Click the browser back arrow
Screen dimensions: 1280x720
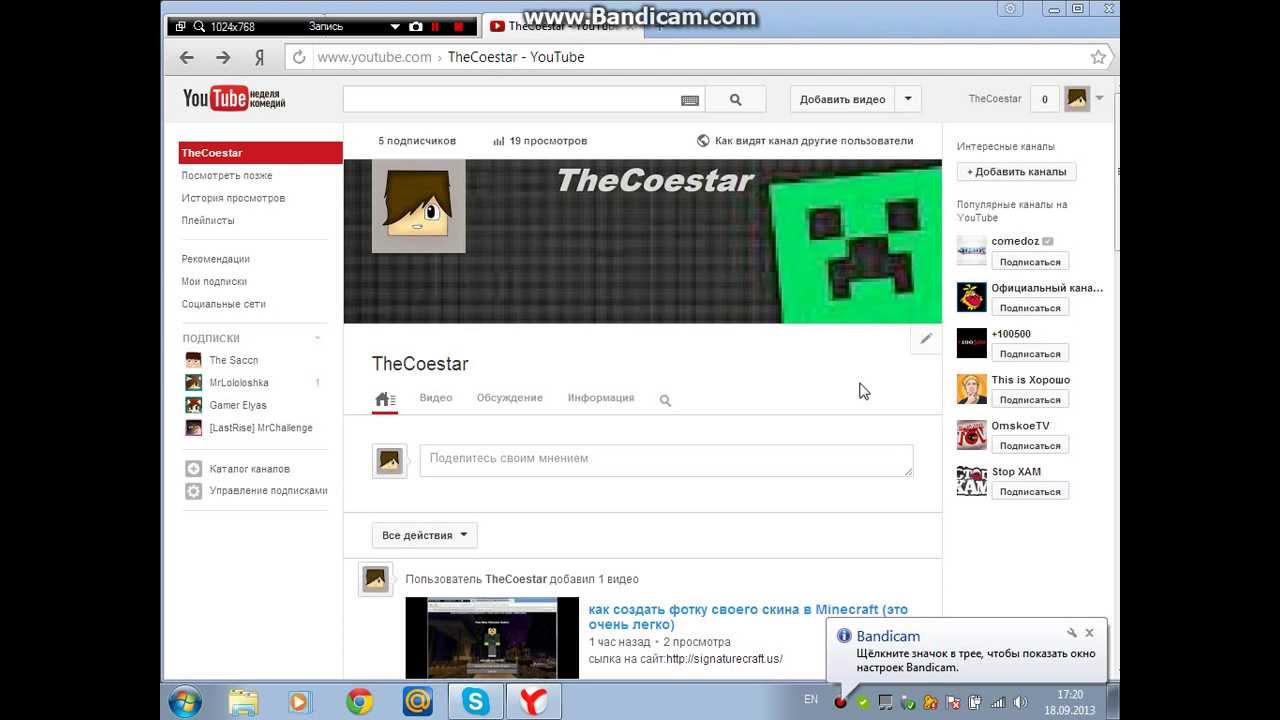(x=187, y=57)
